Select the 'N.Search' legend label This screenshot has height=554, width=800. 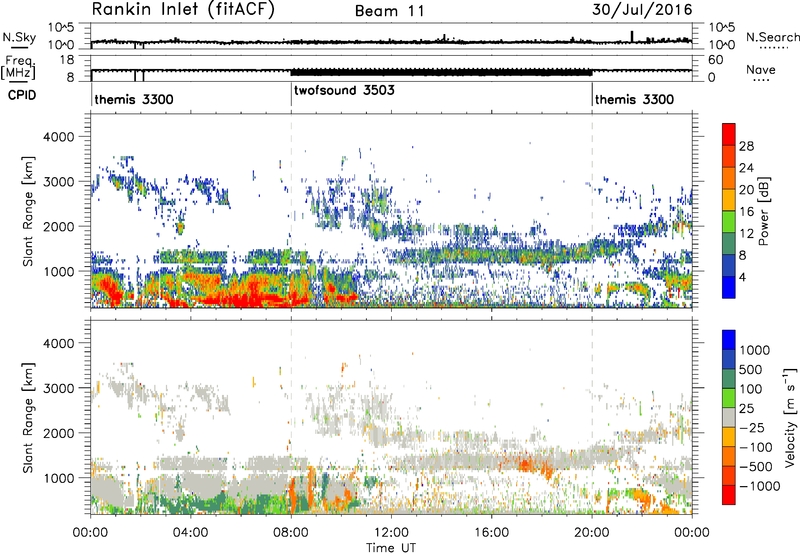[772, 37]
